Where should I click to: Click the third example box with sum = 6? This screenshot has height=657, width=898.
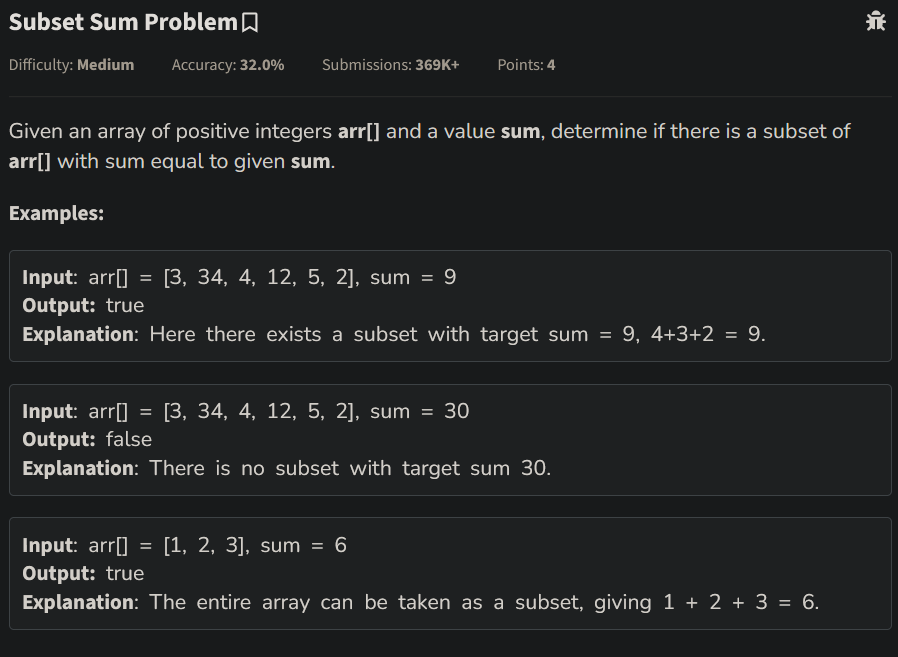click(450, 573)
